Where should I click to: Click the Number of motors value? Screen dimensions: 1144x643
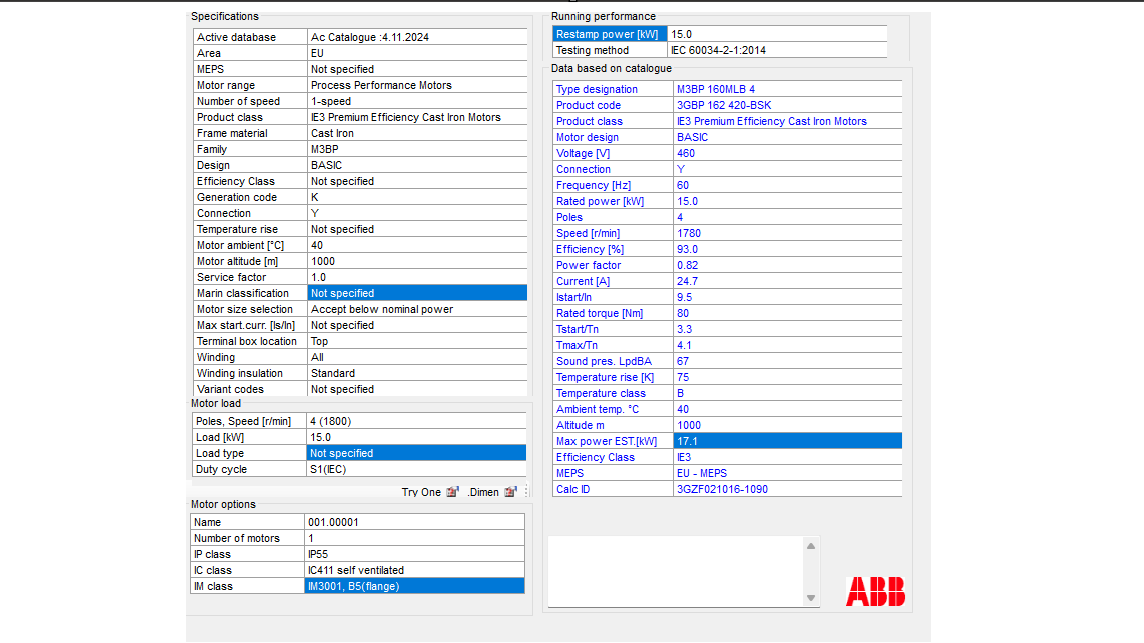point(414,538)
